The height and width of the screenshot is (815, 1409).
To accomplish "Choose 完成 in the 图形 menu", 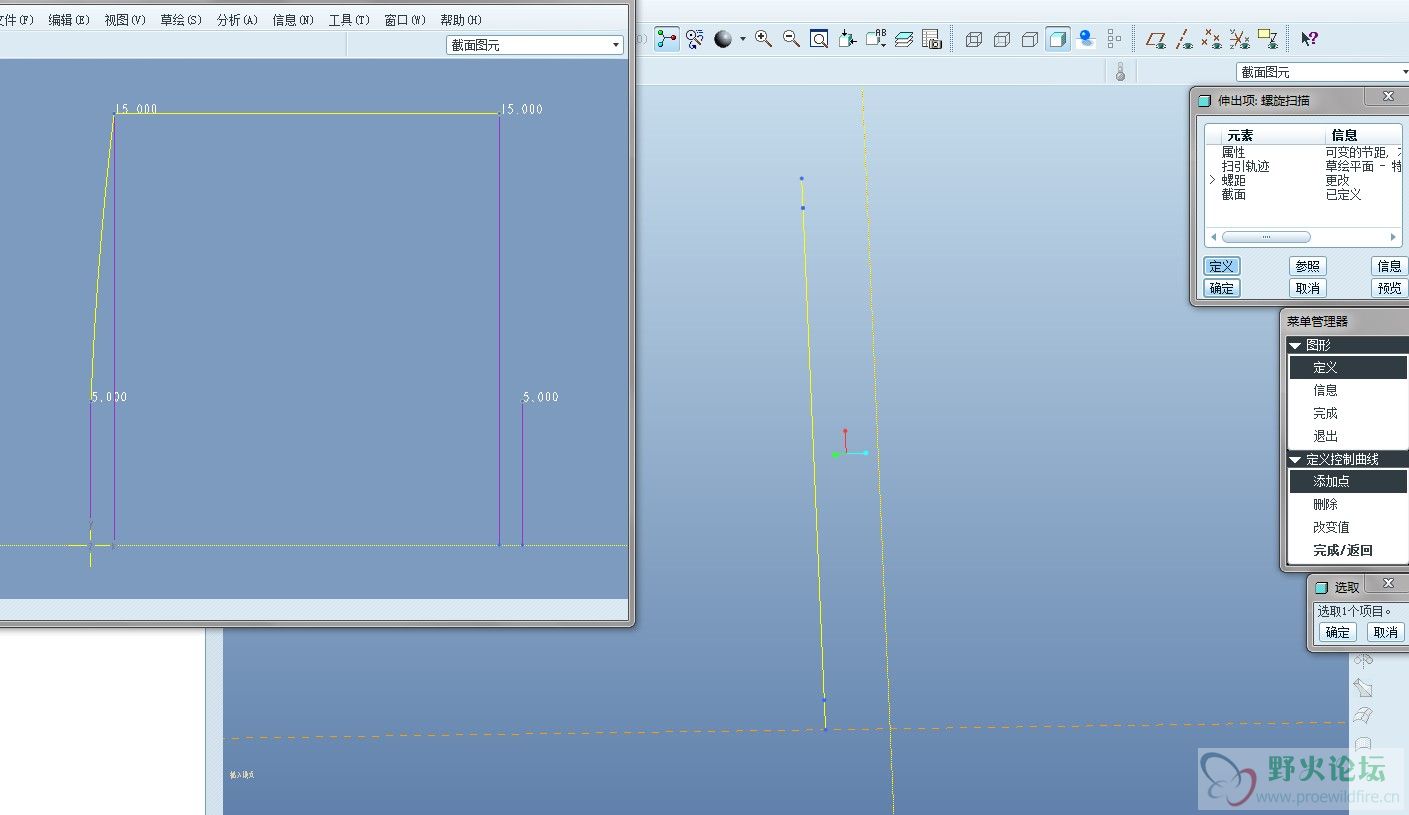I will [x=1347, y=413].
